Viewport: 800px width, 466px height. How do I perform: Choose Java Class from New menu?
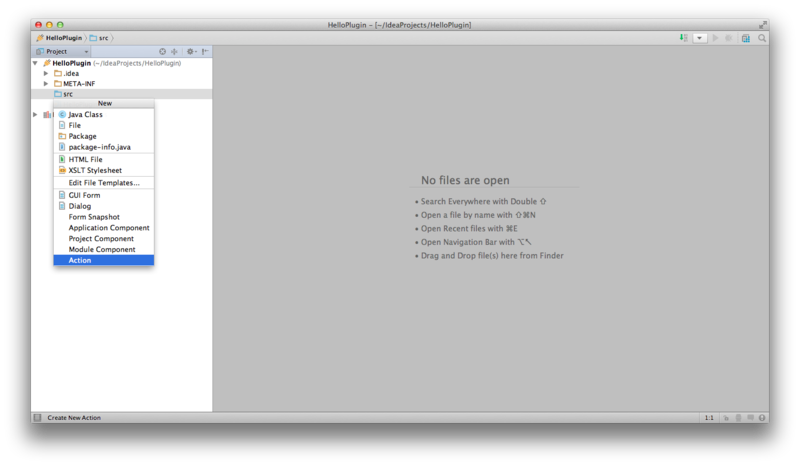(104, 114)
